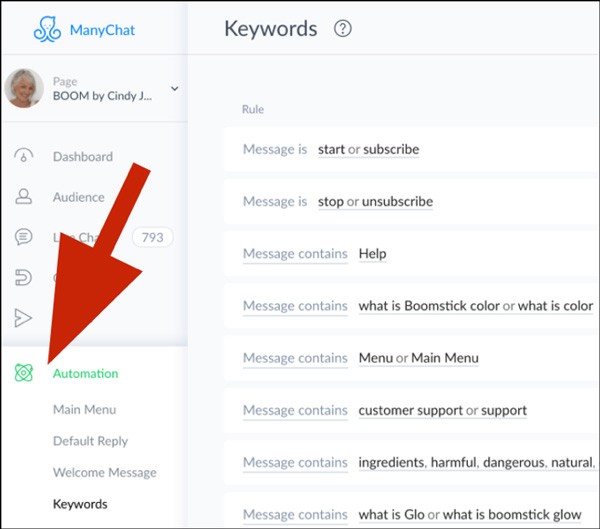Click the ManyChat brand name text
Viewport: 600px width, 529px height.
tap(102, 30)
